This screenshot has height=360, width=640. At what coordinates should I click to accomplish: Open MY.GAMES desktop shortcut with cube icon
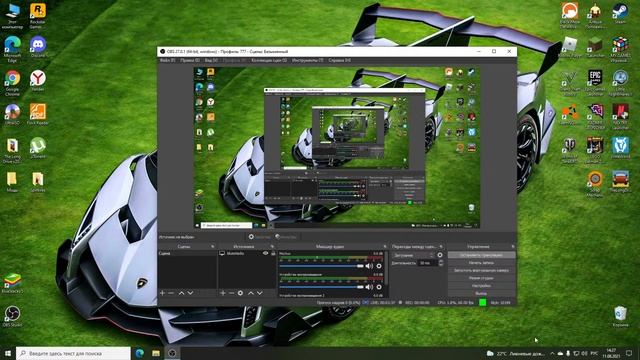click(x=620, y=49)
